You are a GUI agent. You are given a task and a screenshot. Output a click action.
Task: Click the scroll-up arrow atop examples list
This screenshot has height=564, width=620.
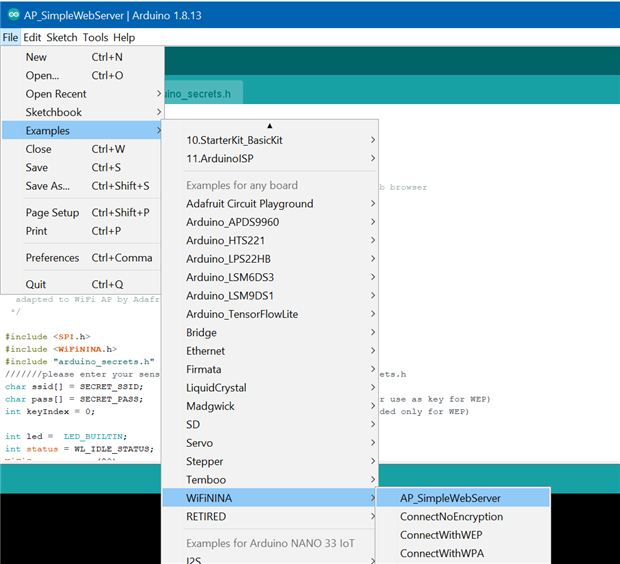pos(270,125)
